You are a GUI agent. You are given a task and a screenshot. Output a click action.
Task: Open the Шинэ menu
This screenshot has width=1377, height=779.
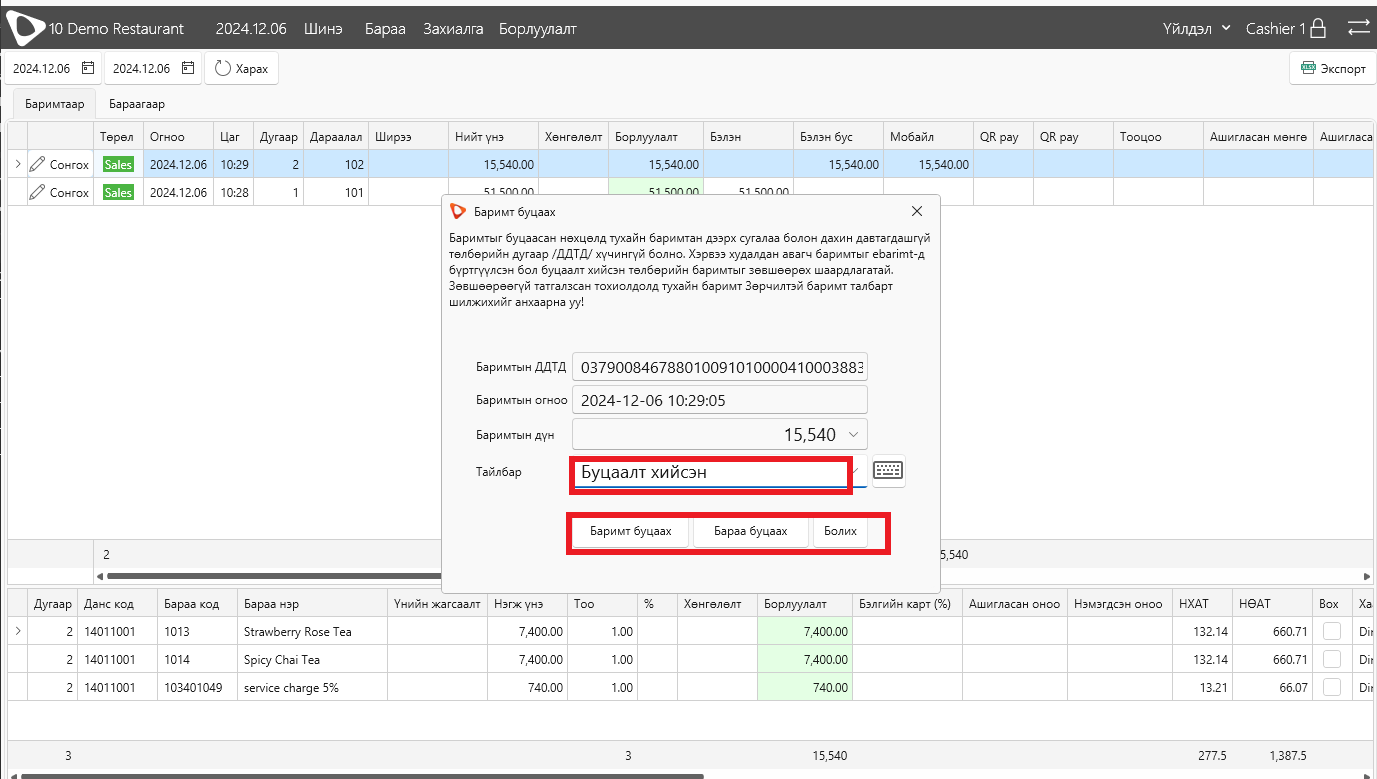pos(323,29)
